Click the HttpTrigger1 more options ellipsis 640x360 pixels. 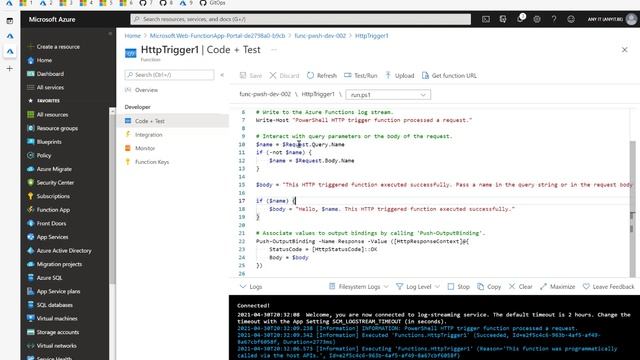[274, 50]
